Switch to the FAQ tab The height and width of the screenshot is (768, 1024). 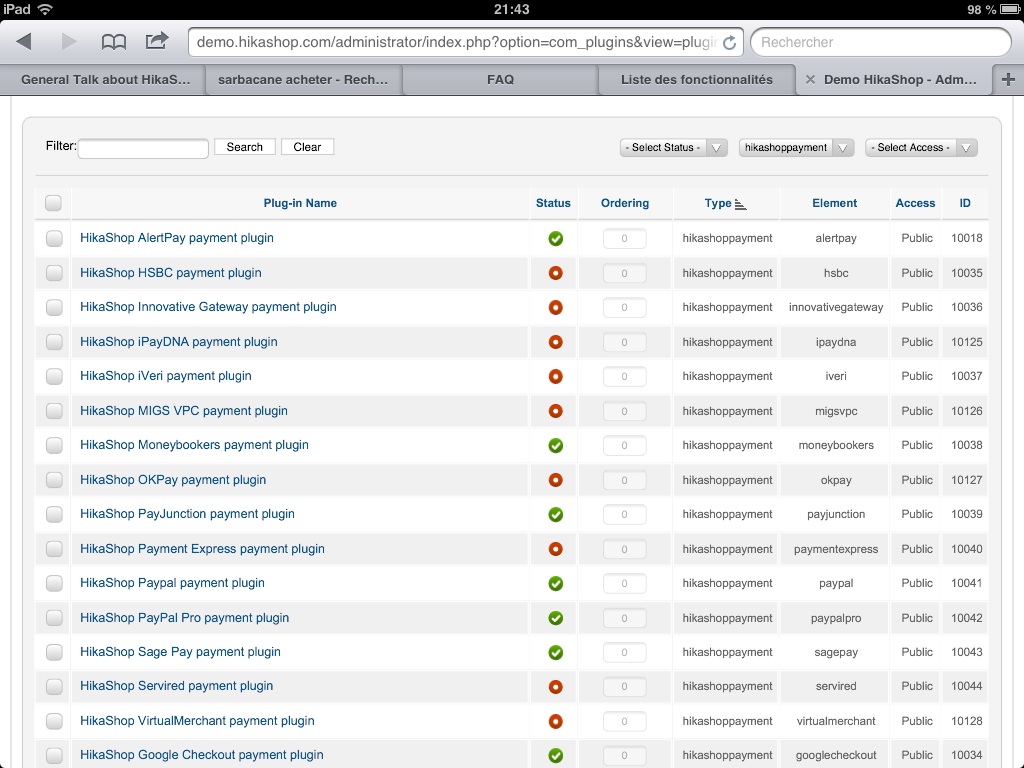(x=500, y=80)
